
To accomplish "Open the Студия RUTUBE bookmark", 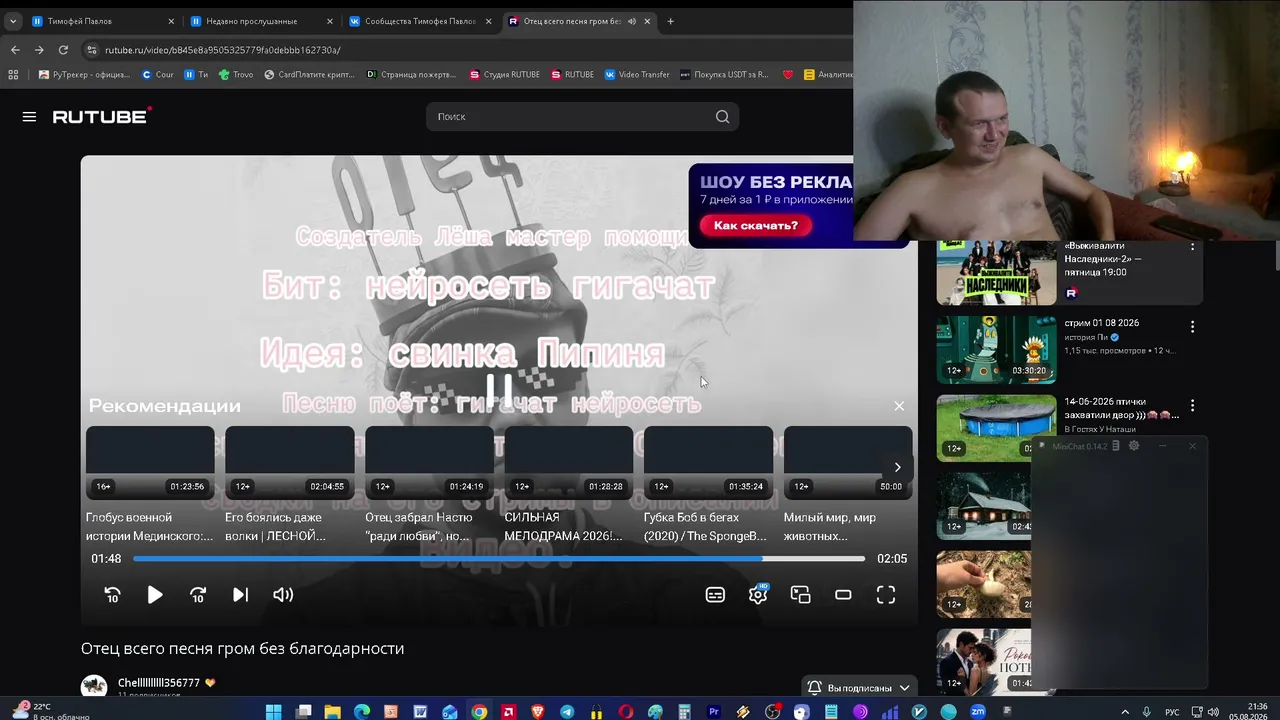I will [503, 74].
